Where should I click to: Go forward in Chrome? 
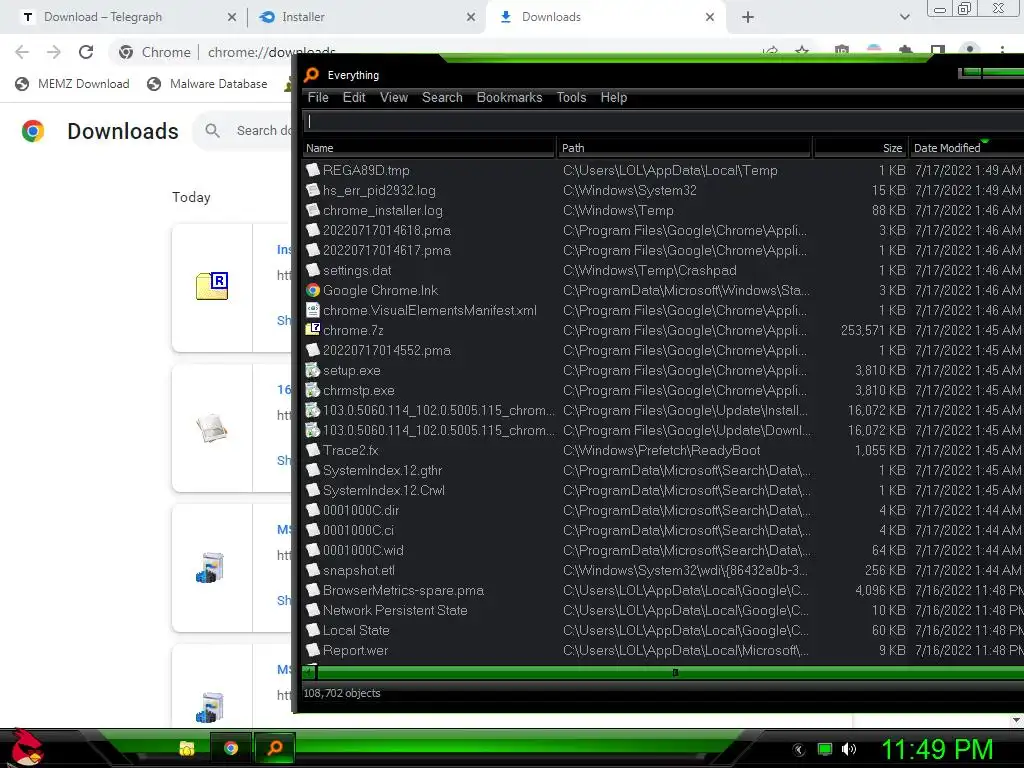point(54,52)
